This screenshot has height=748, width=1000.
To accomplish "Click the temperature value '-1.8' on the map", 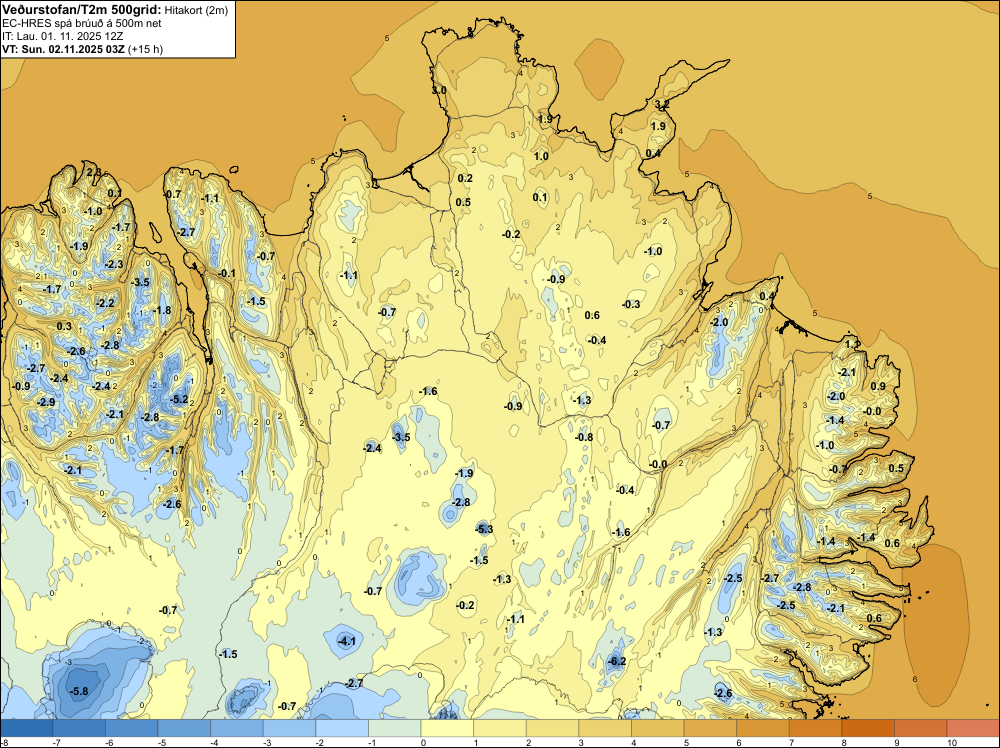I will pos(161,311).
